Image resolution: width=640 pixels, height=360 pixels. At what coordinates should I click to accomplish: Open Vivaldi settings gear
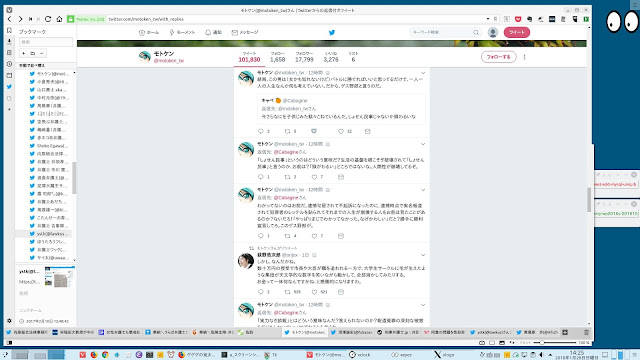pyautogui.click(x=9, y=321)
